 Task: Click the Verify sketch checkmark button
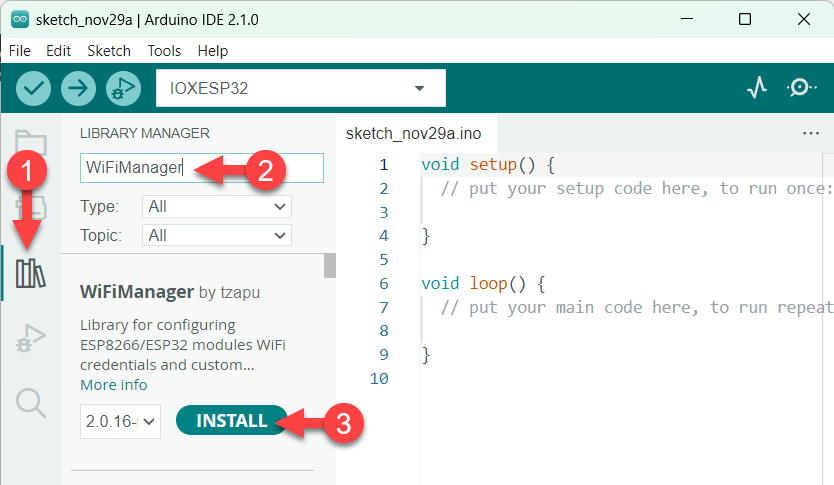(x=34, y=88)
